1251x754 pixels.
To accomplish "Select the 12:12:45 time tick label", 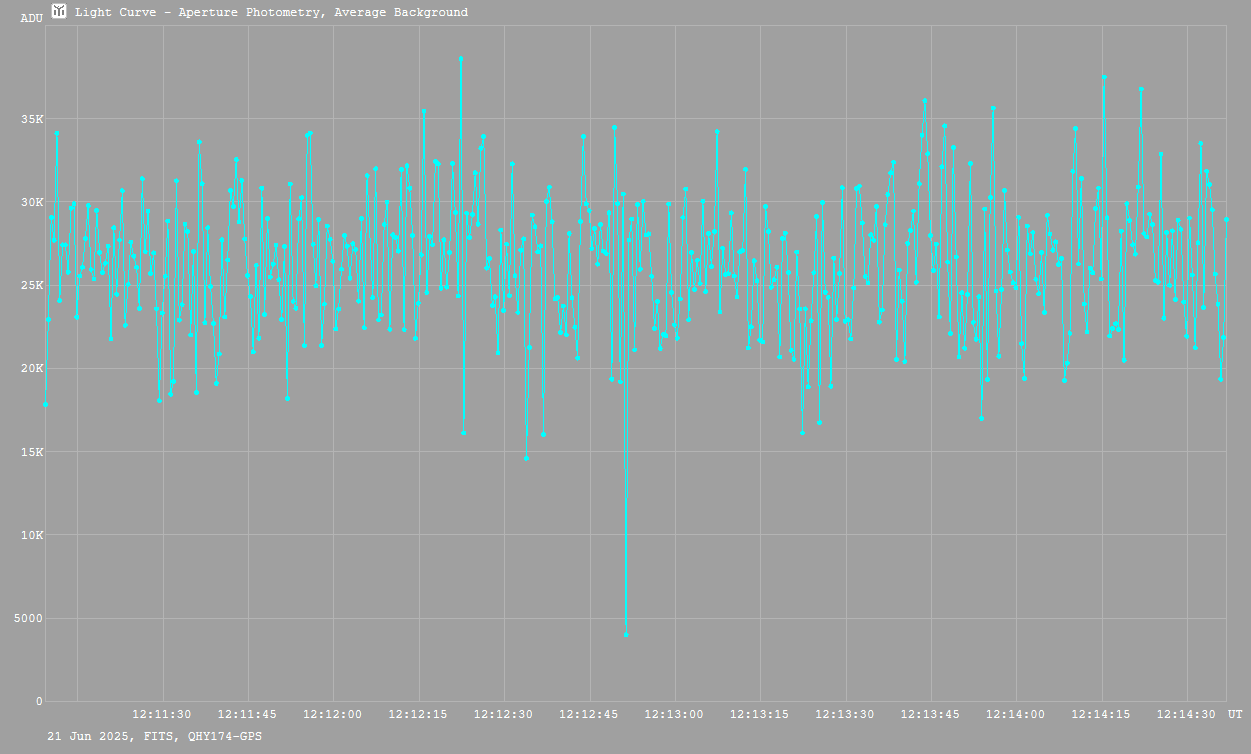I will coord(589,715).
